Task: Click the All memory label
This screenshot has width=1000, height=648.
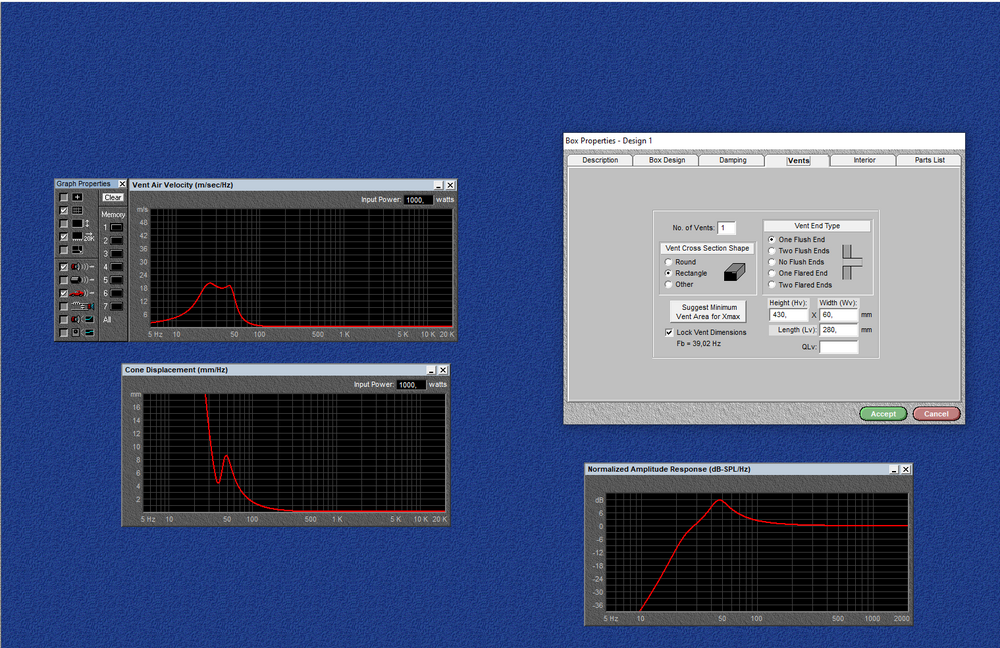Action: click(107, 320)
